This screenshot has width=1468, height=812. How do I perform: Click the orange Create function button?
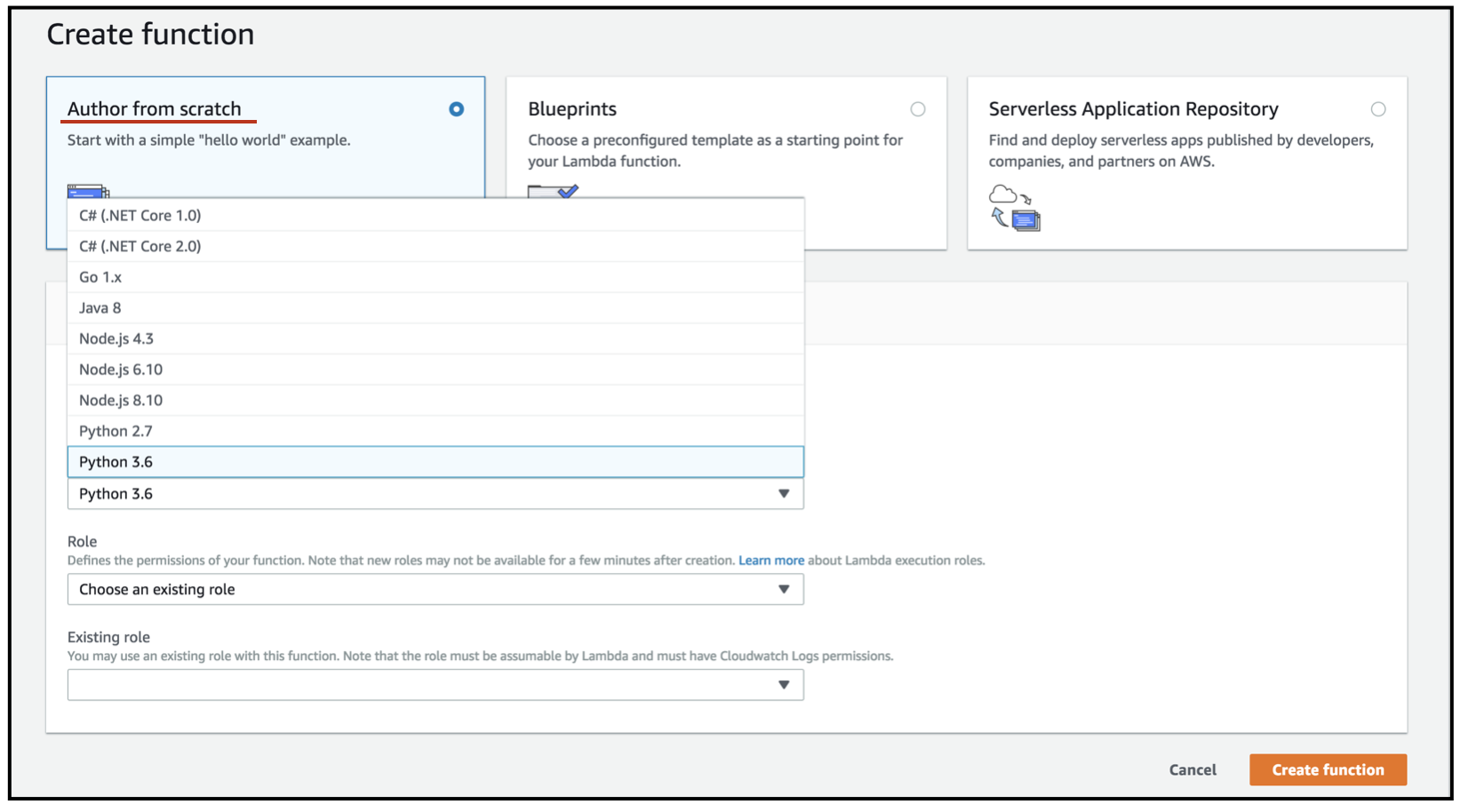point(1328,770)
